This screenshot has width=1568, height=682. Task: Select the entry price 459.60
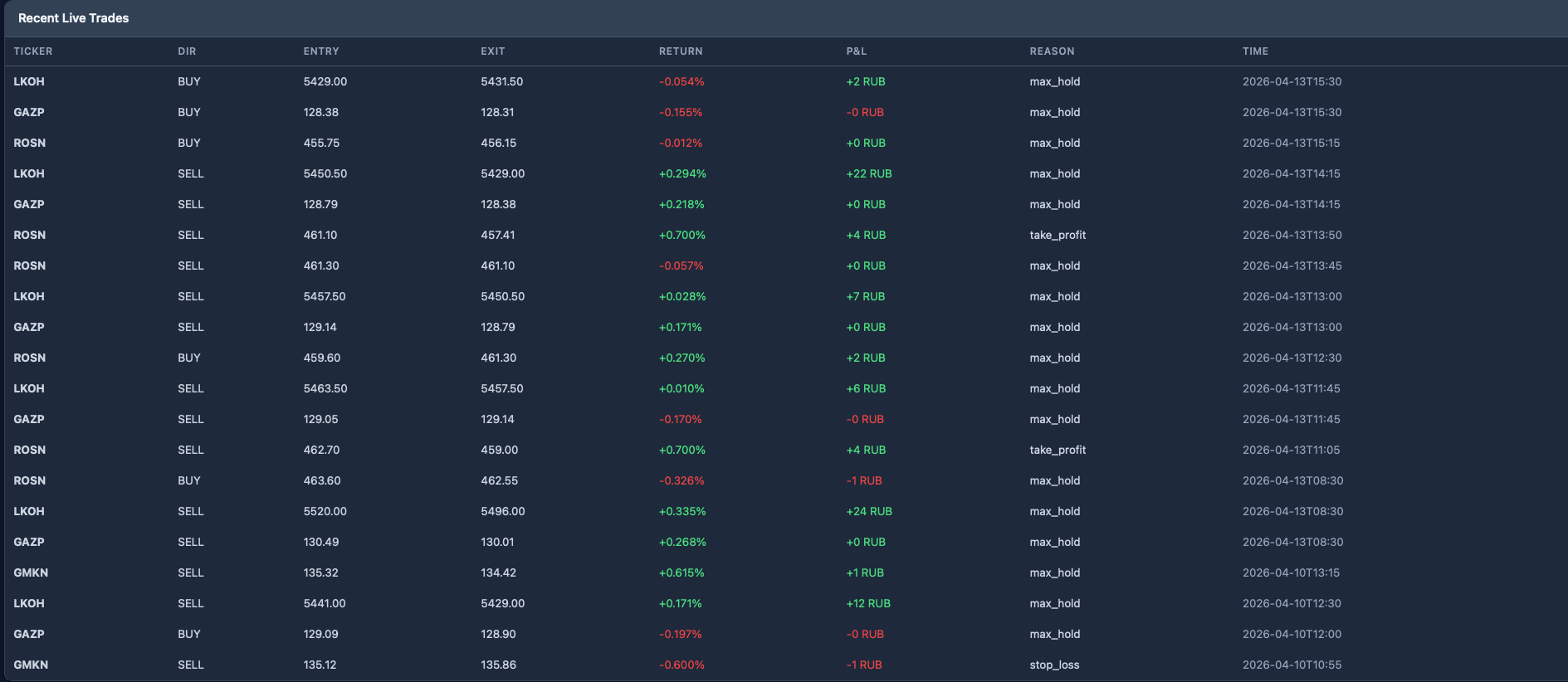[x=322, y=358]
